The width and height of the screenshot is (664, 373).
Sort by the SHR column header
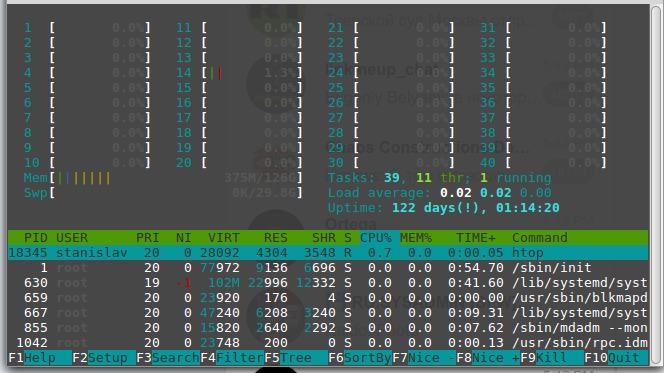[324, 238]
